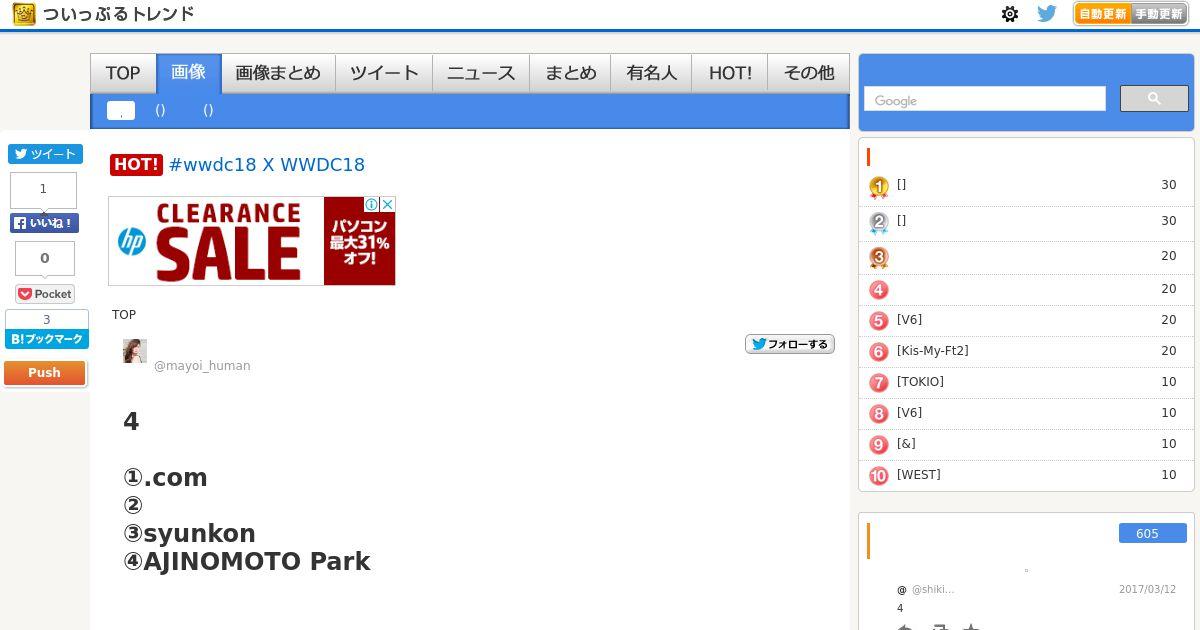Click the bronze rank 3 medal icon
Viewport: 1200px width, 630px height.
tap(879, 258)
